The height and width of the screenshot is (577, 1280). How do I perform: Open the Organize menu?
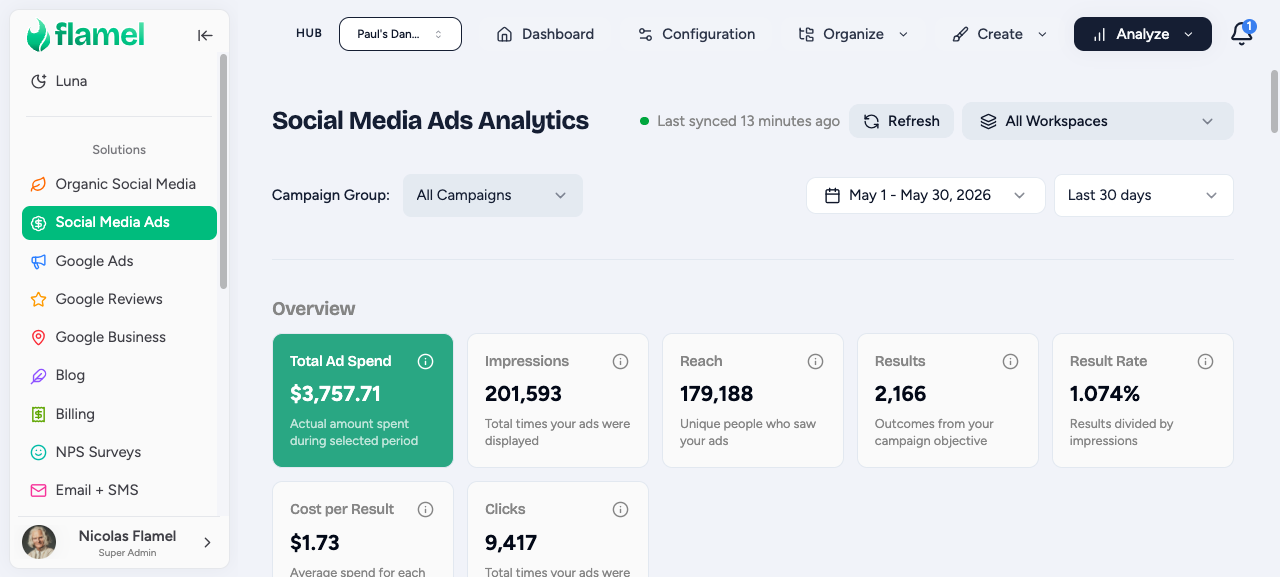click(853, 34)
